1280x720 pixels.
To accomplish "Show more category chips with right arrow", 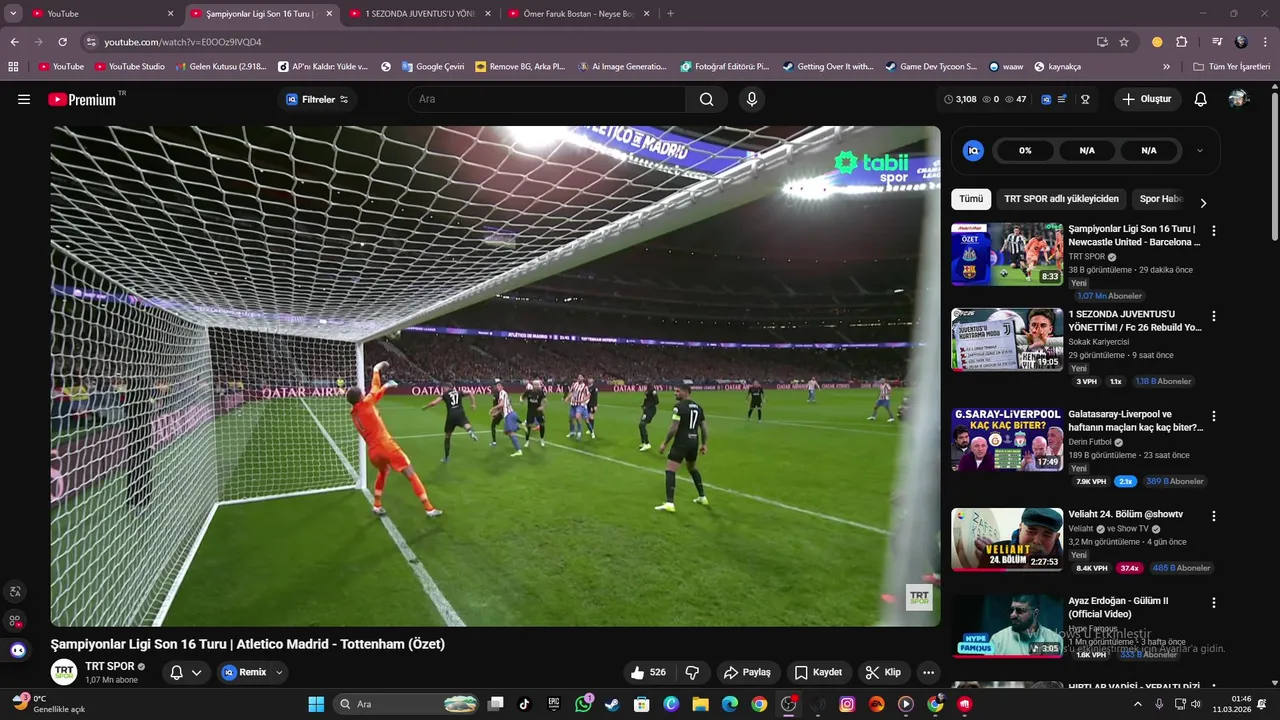I will pyautogui.click(x=1203, y=202).
